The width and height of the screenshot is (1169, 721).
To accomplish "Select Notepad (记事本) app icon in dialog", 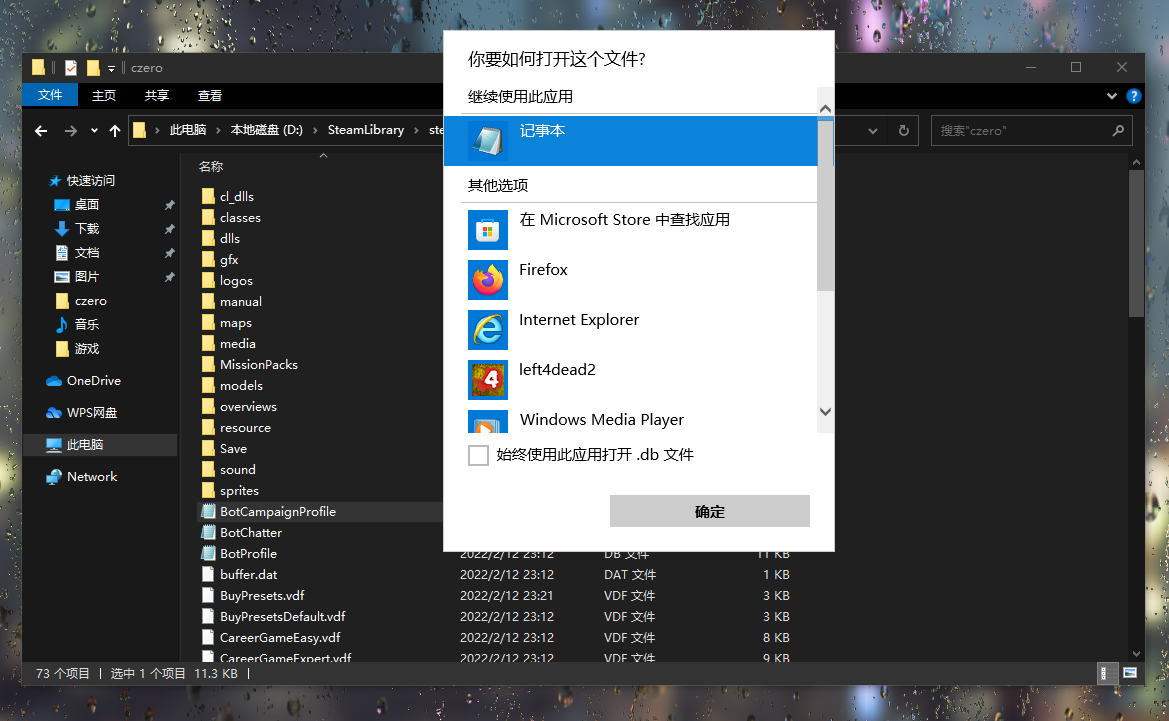I will (488, 140).
